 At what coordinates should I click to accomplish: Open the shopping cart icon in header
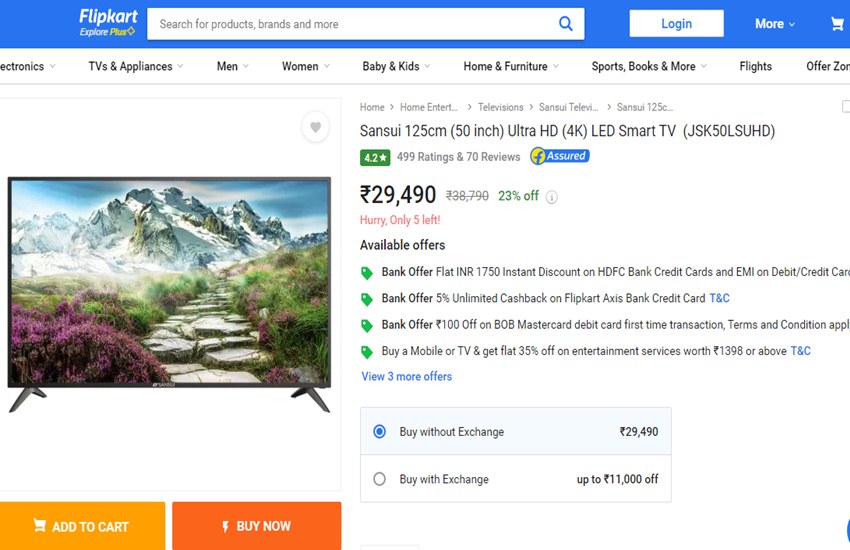click(x=837, y=24)
